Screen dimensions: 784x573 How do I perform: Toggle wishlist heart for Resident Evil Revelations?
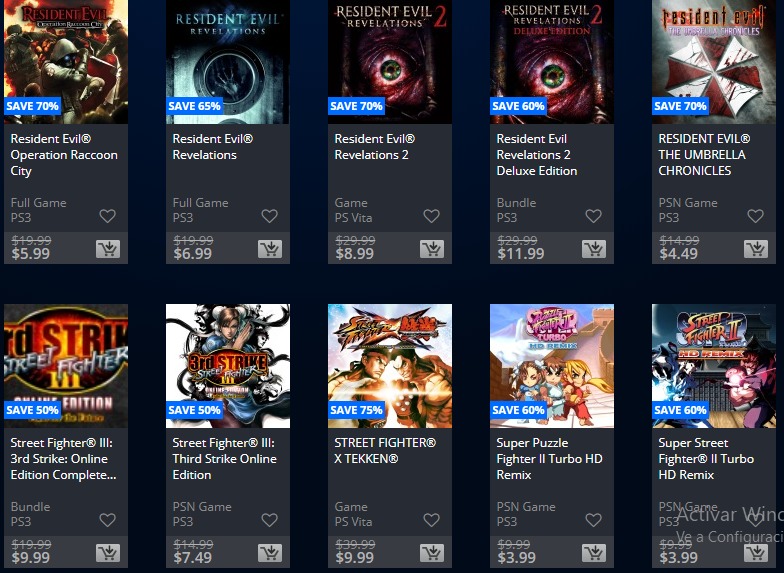[270, 216]
